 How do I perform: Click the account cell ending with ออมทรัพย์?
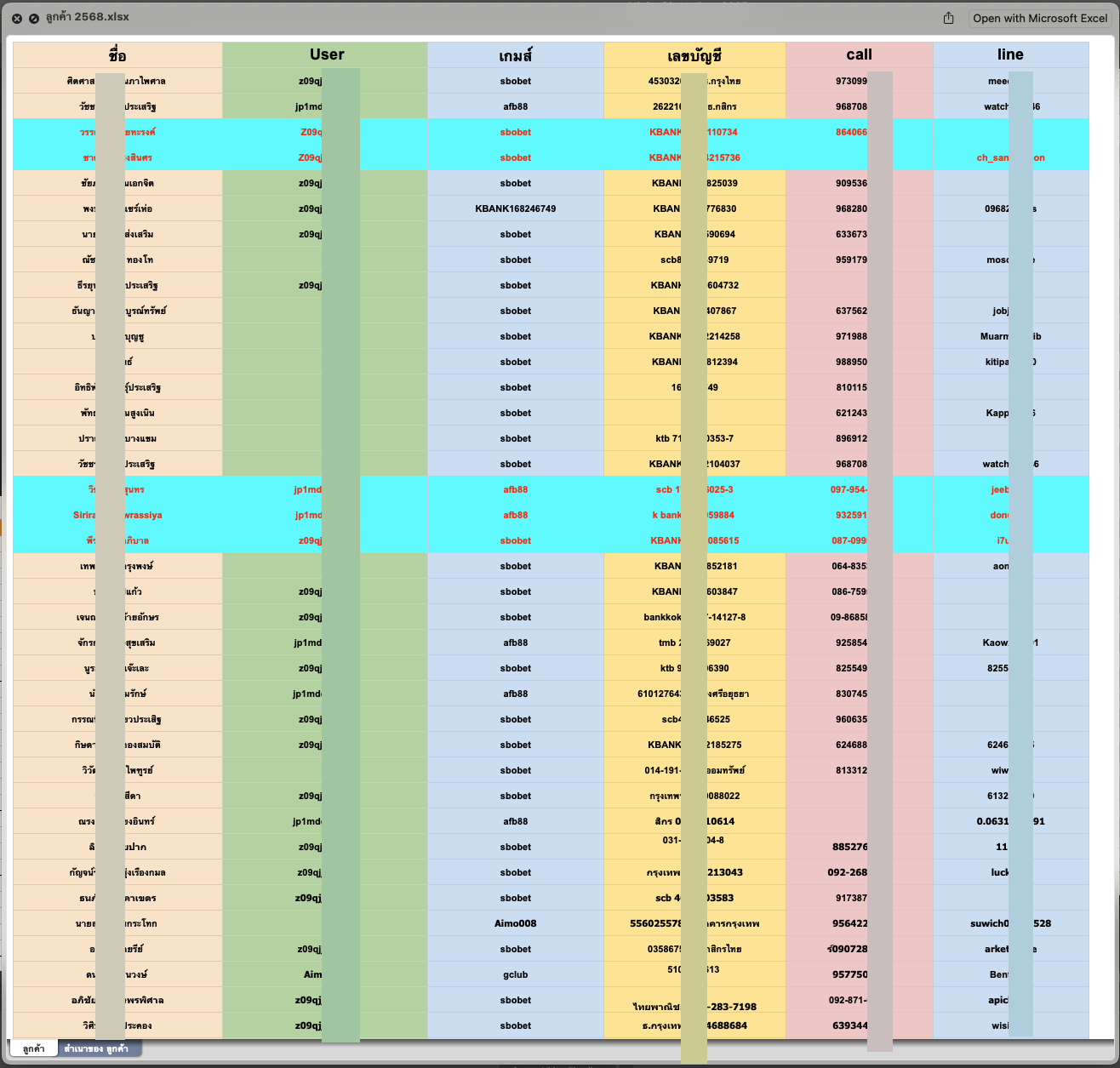click(694, 770)
